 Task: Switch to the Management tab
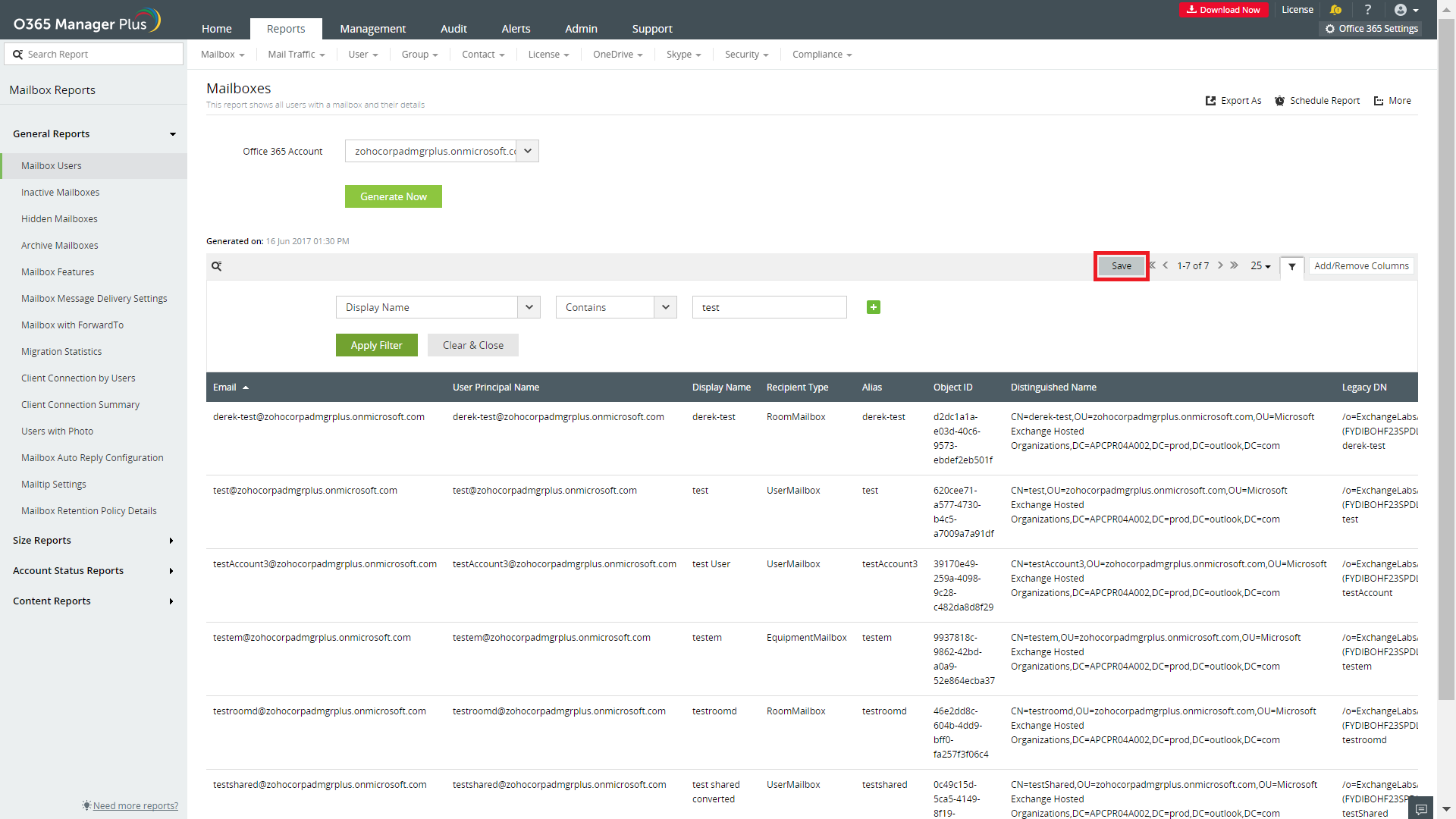[372, 29]
